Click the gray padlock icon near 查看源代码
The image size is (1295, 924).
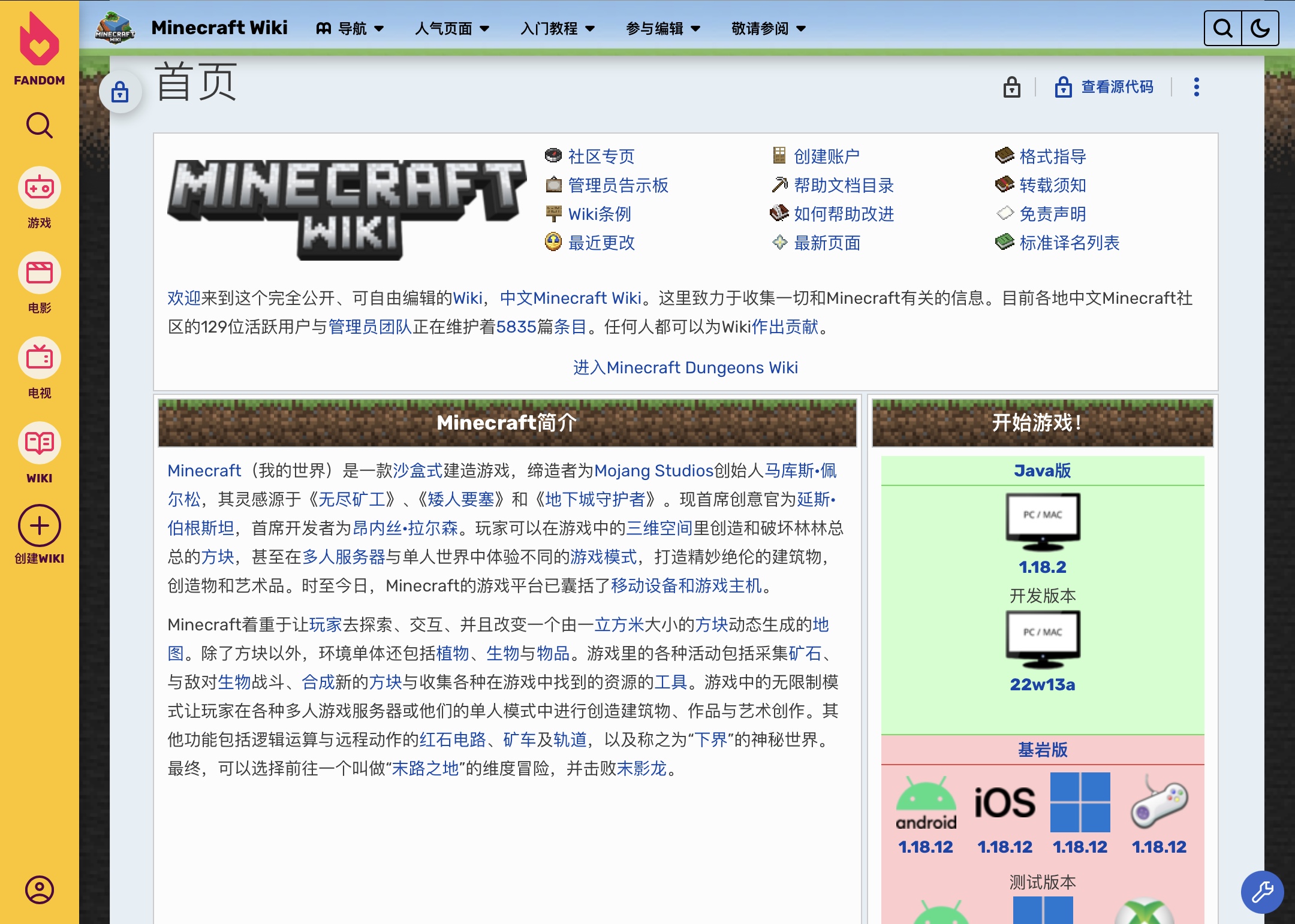pyautogui.click(x=1012, y=87)
